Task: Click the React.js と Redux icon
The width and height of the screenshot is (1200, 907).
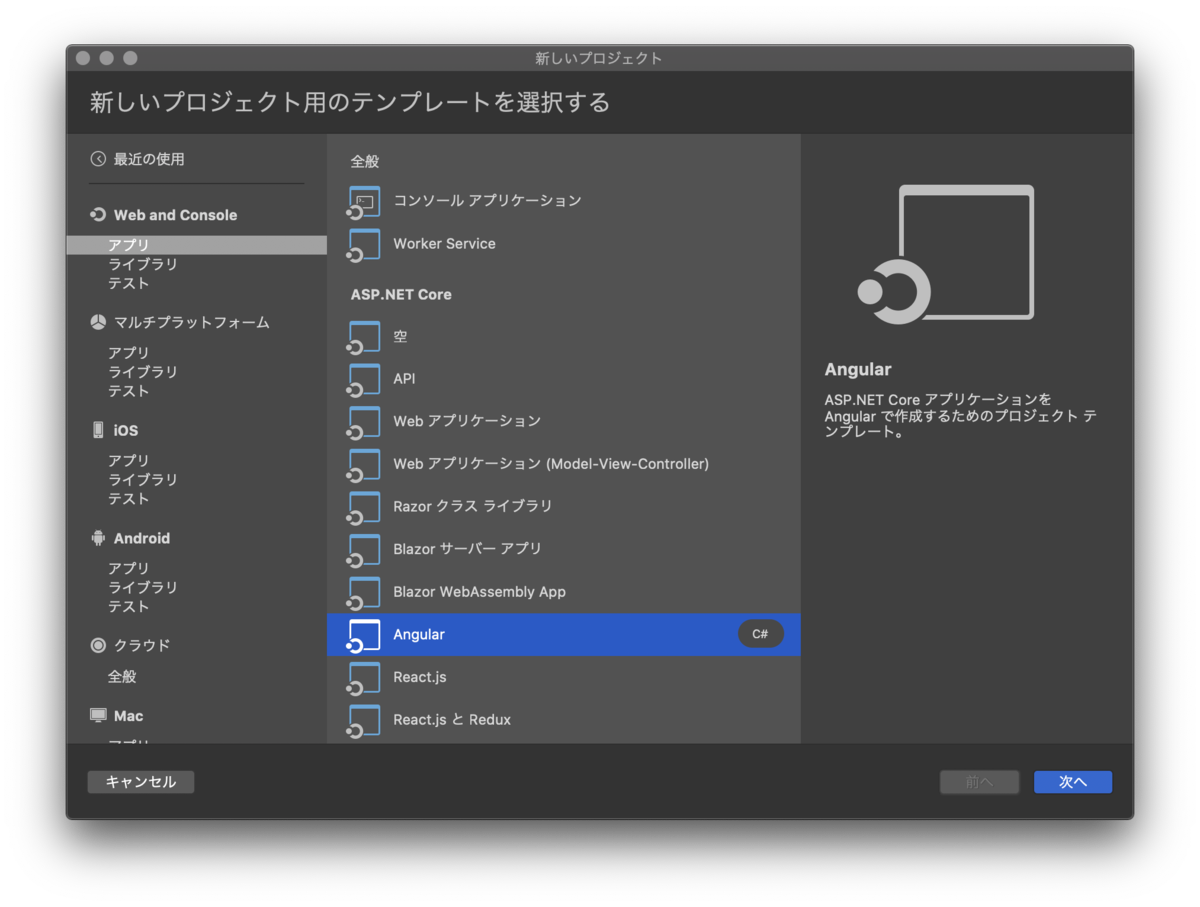Action: tap(364, 721)
